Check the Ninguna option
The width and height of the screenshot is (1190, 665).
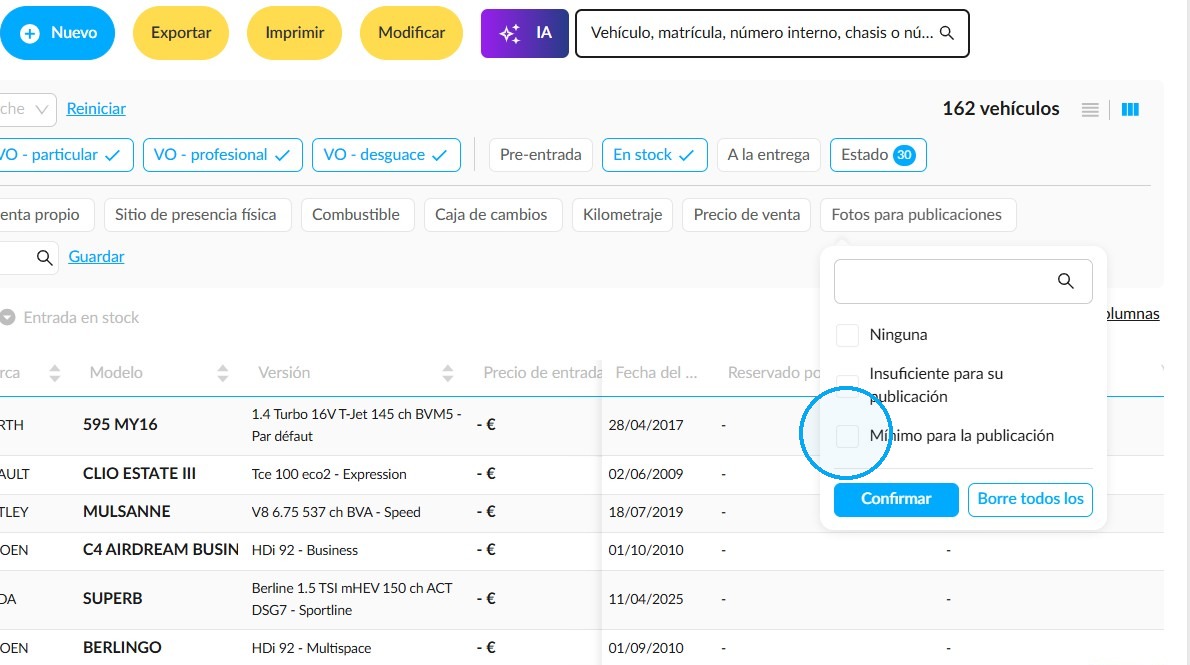[847, 335]
